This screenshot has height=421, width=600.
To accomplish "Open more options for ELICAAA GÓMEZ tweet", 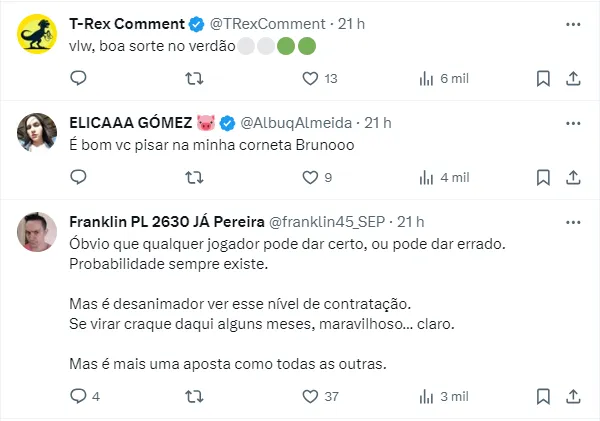I will pos(571,122).
